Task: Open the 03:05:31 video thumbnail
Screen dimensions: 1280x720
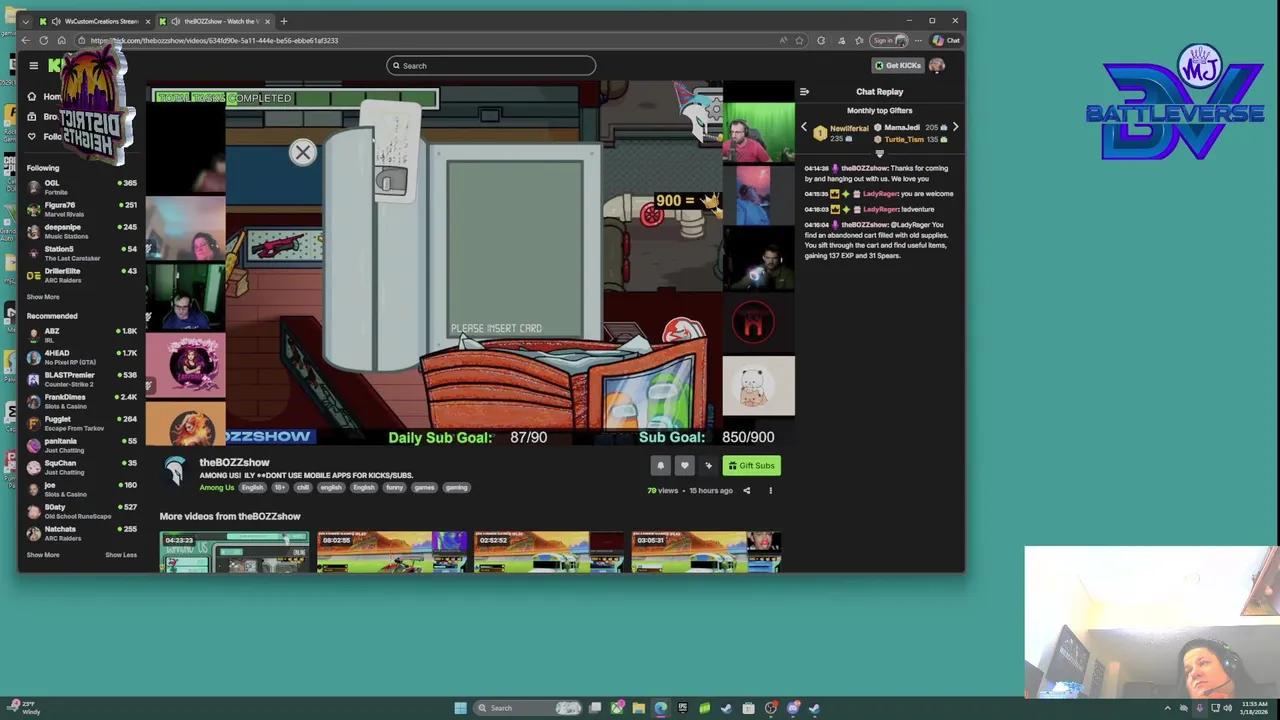Action: coord(706,552)
